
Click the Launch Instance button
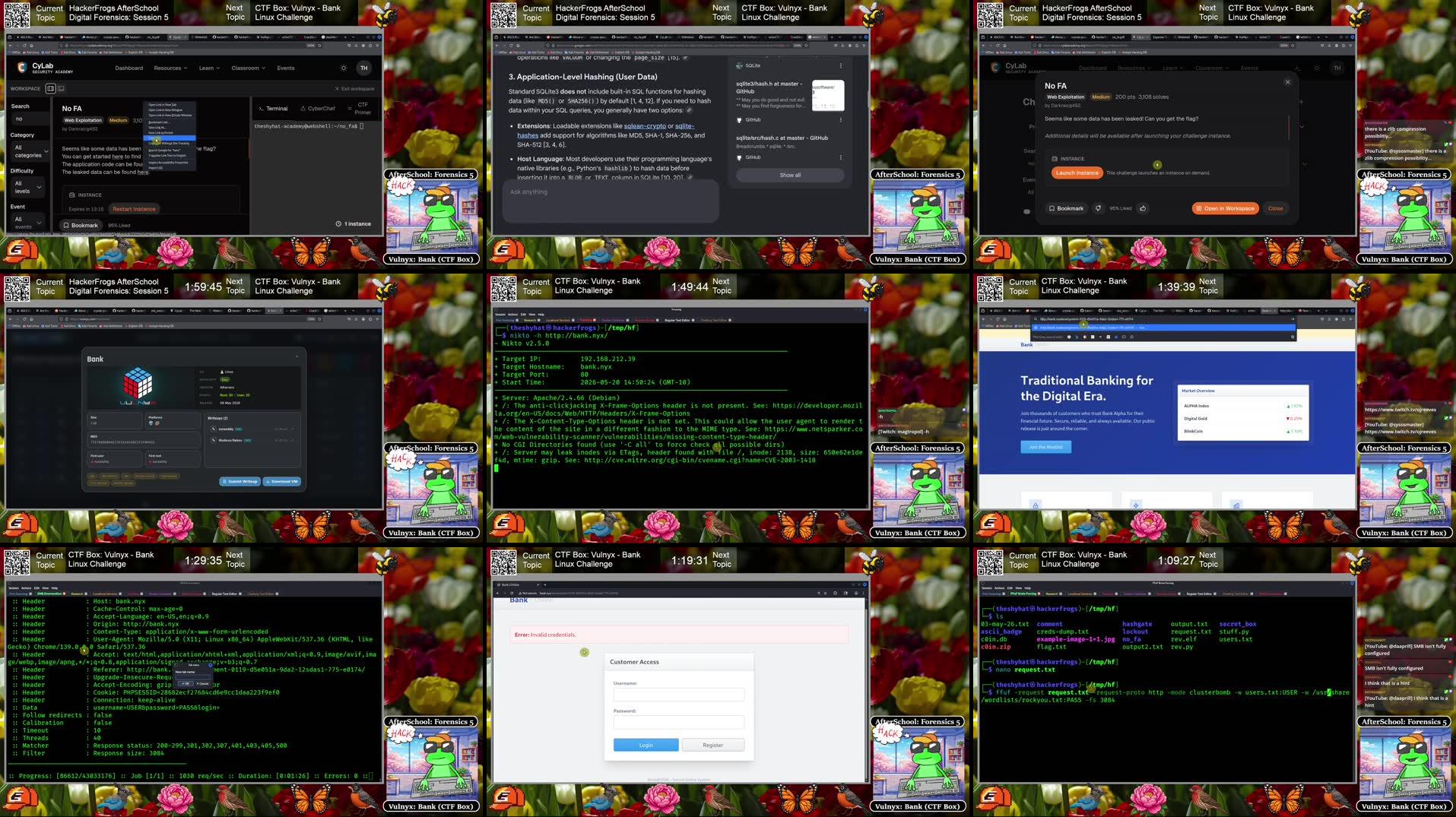pyautogui.click(x=1077, y=173)
